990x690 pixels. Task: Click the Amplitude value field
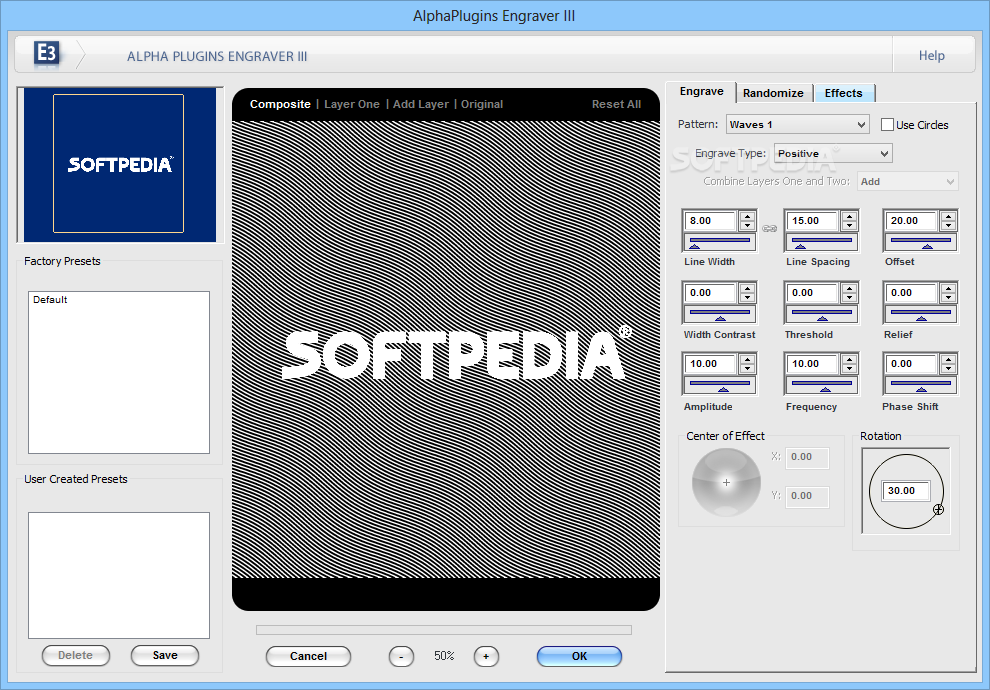coord(711,364)
